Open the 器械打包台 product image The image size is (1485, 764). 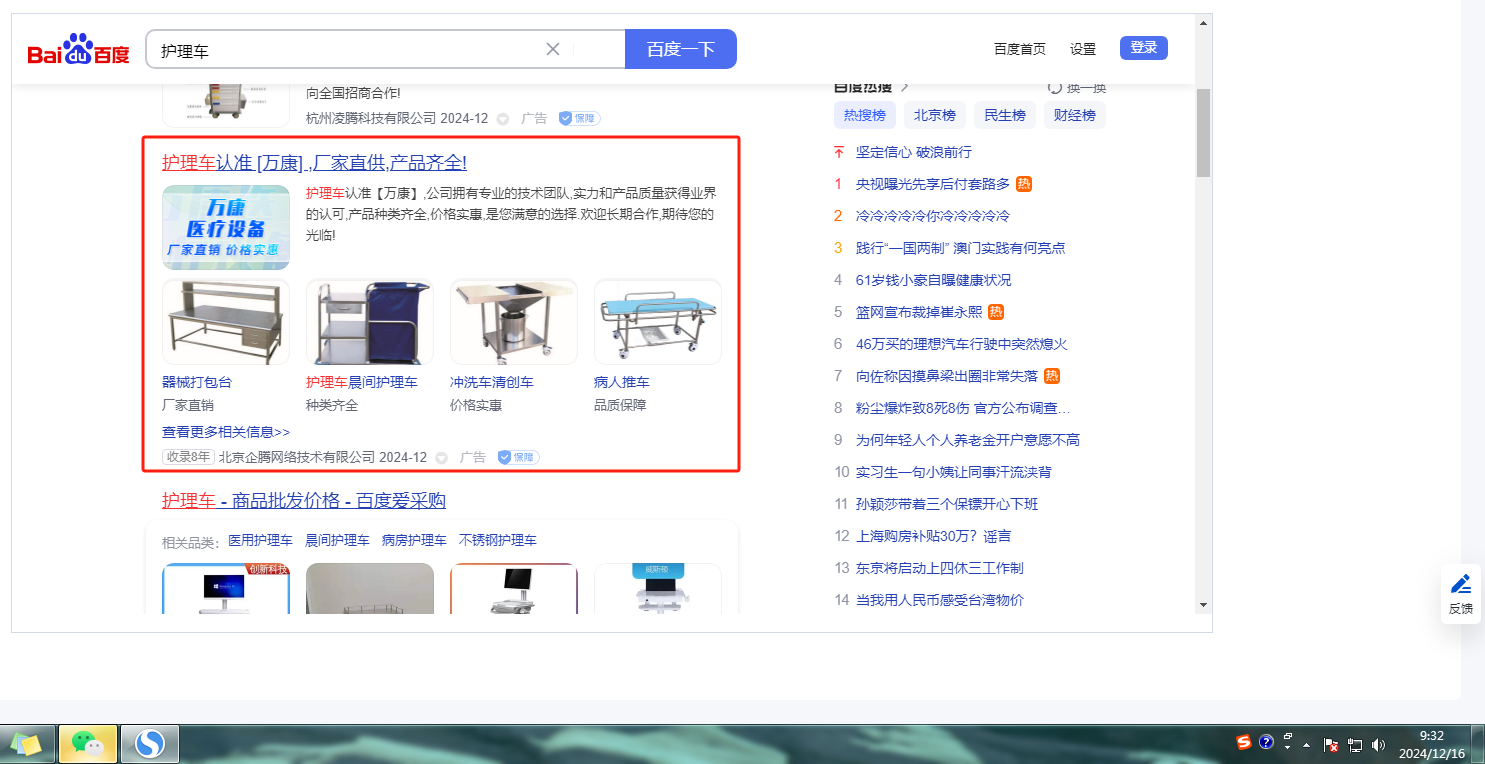226,322
